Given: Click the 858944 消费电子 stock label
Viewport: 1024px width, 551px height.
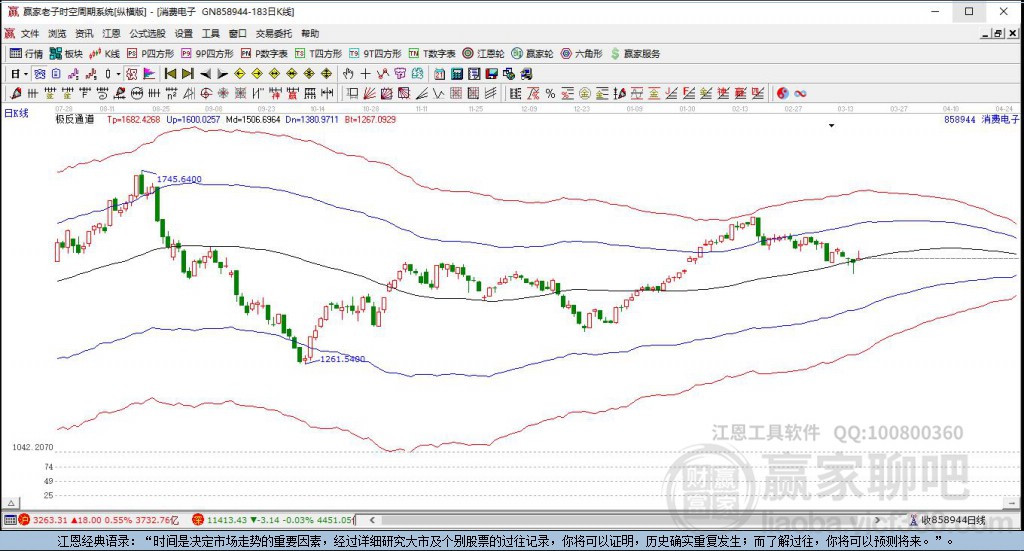Looking at the screenshot, I should 981,119.
